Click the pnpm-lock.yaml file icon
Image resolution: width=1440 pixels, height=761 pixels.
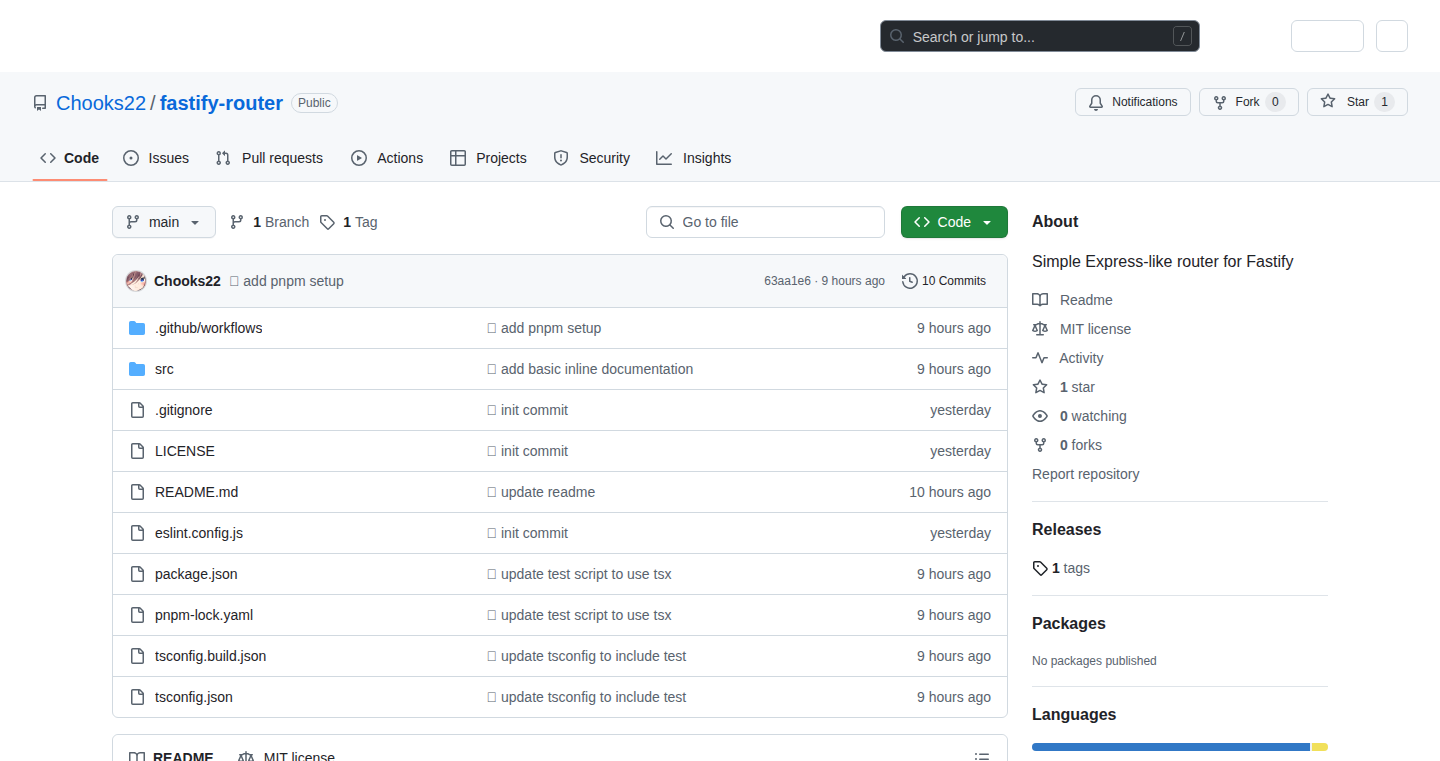(x=137, y=615)
